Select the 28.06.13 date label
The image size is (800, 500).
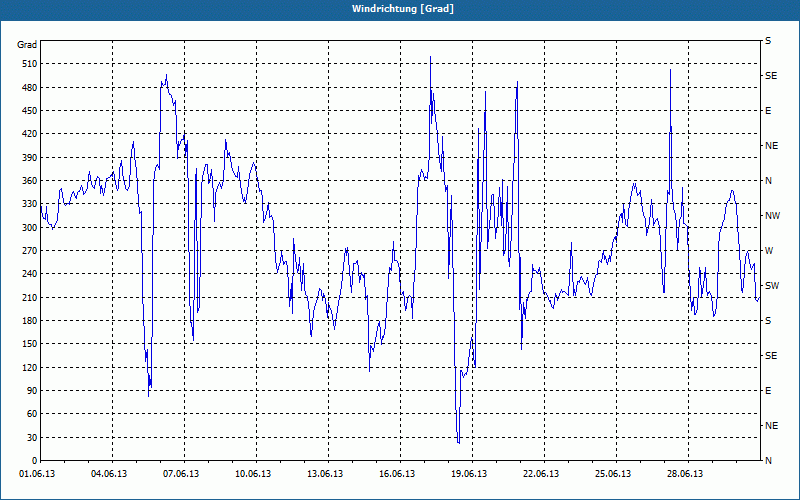coord(685,474)
